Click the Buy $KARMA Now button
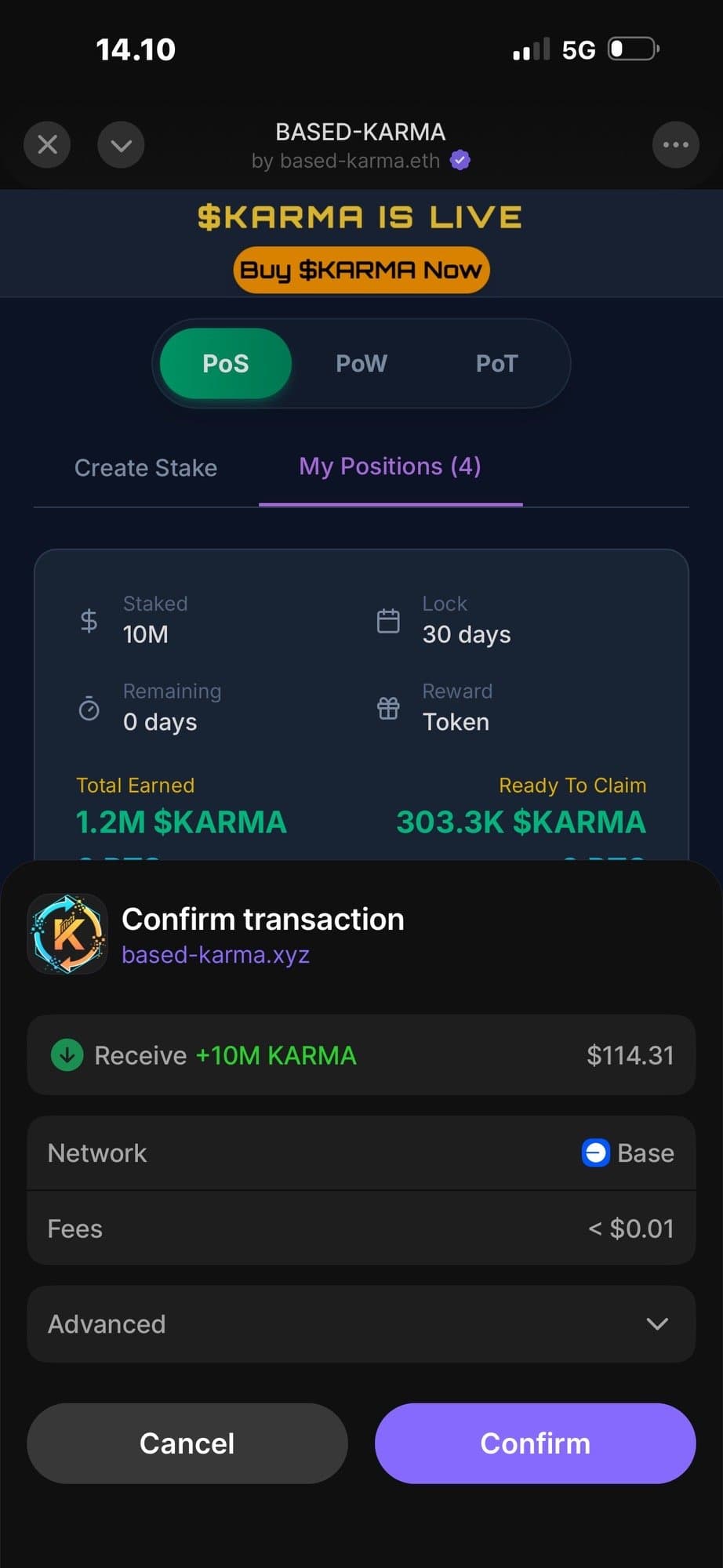This screenshot has height=1568, width=723. pyautogui.click(x=361, y=270)
